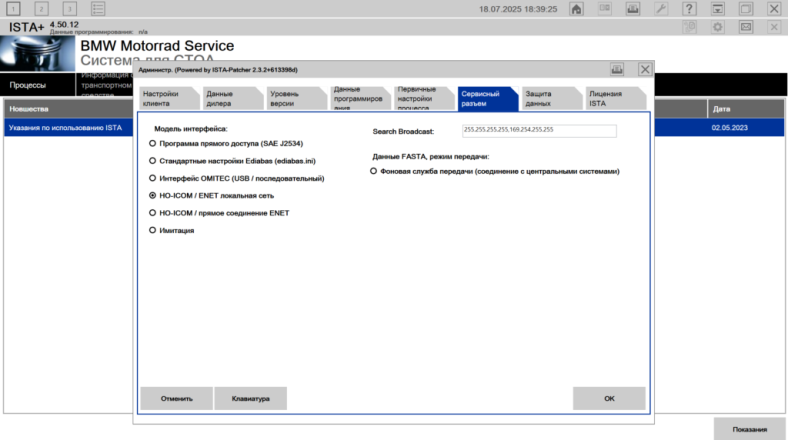Click the date 02.05.2023 cell
This screenshot has height=440, width=788.
729,128
